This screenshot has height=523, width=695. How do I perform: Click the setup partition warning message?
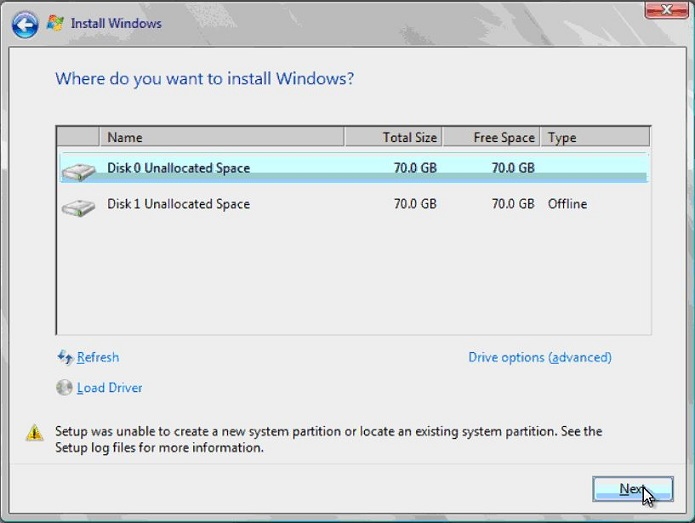(x=328, y=439)
